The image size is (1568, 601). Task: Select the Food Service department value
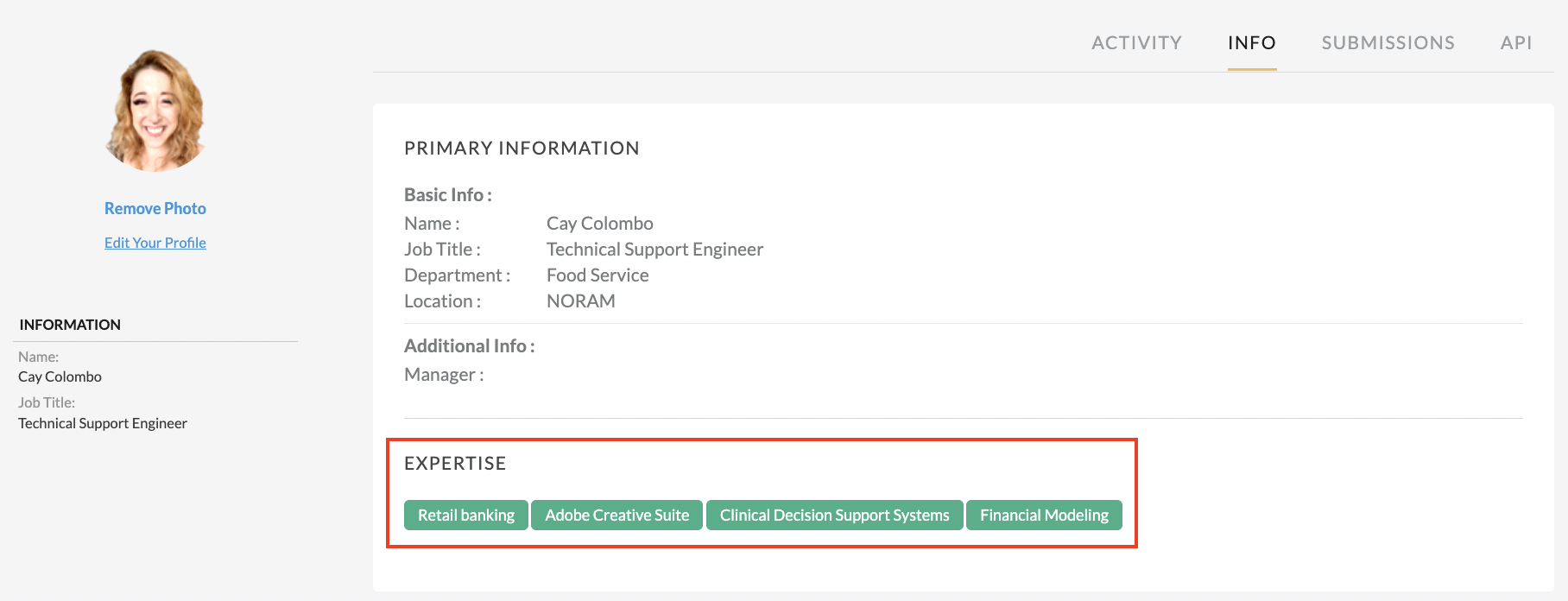coord(597,275)
